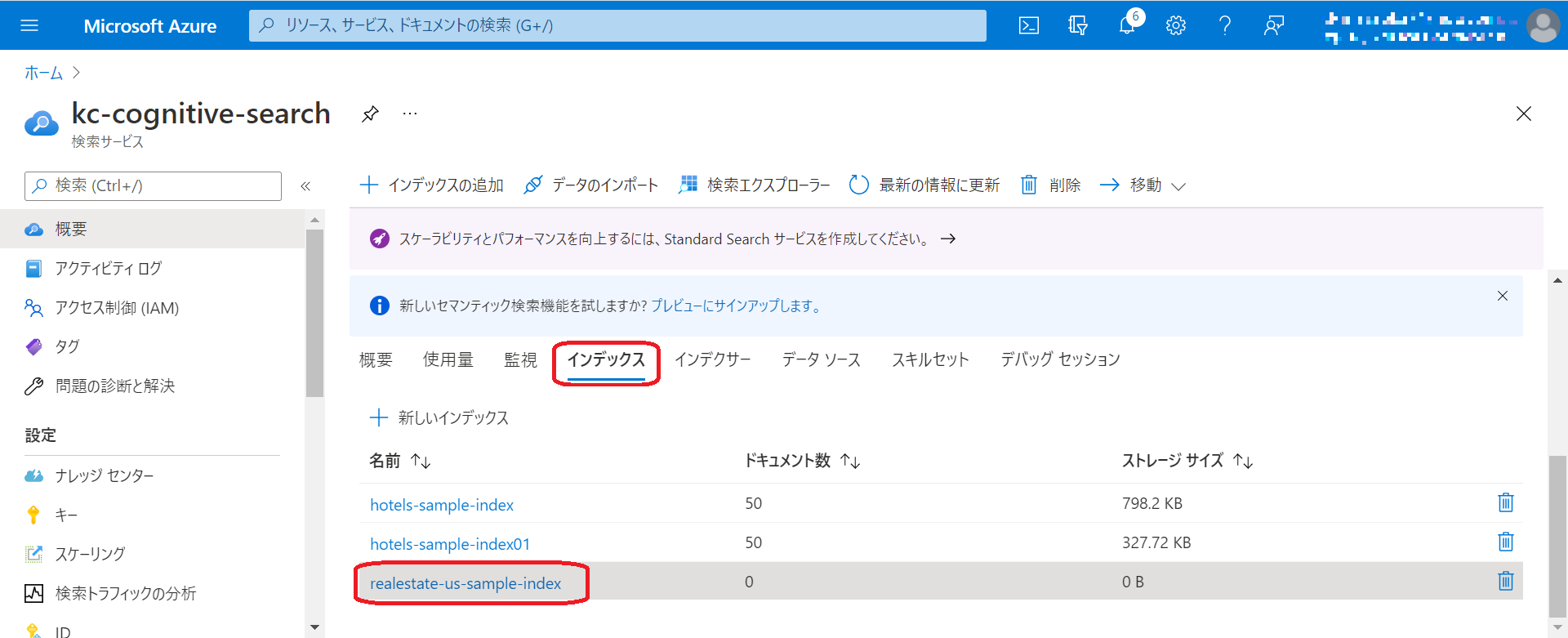Click データのインポート in the toolbar
This screenshot has width=1568, height=638.
pos(590,185)
